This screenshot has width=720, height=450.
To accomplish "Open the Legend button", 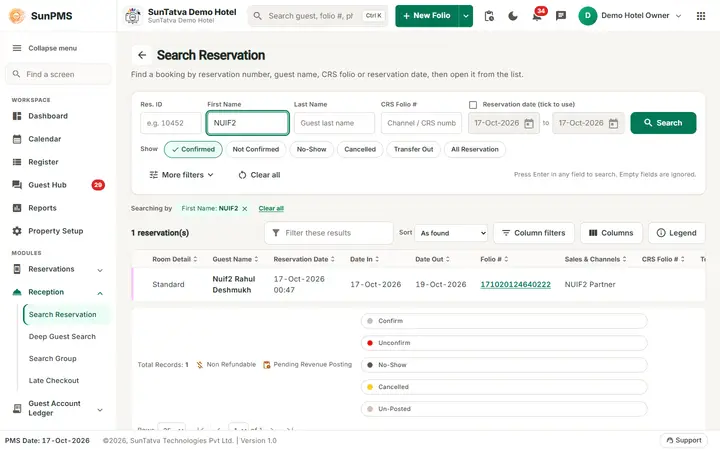I will coord(676,233).
